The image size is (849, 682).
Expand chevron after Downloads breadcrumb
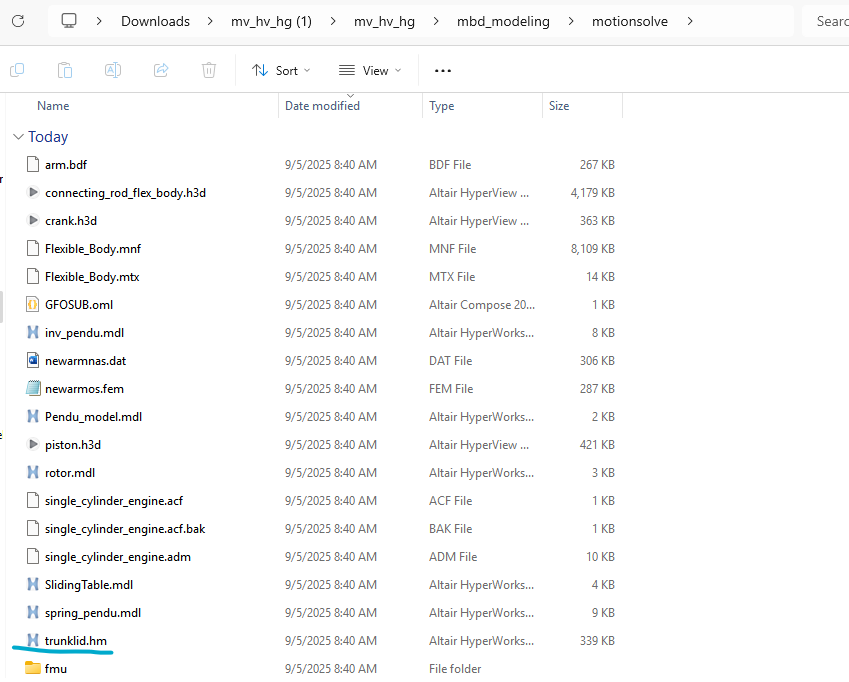click(x=210, y=21)
